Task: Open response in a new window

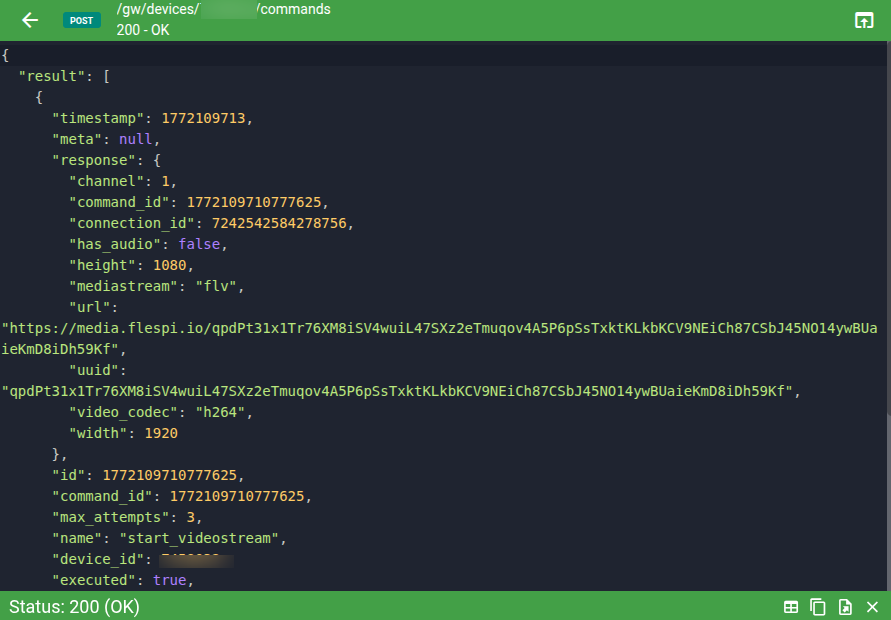Action: tap(863, 20)
